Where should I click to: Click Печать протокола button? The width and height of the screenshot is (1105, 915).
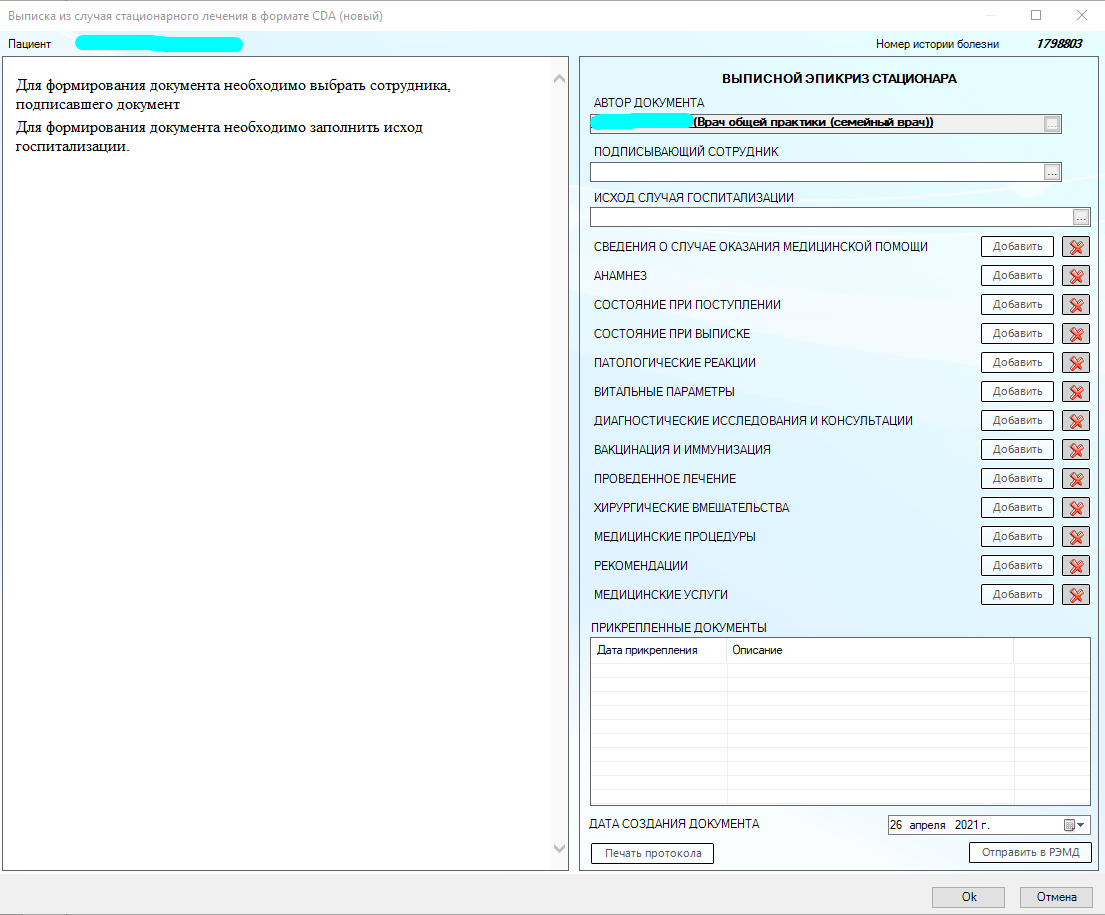pos(652,854)
